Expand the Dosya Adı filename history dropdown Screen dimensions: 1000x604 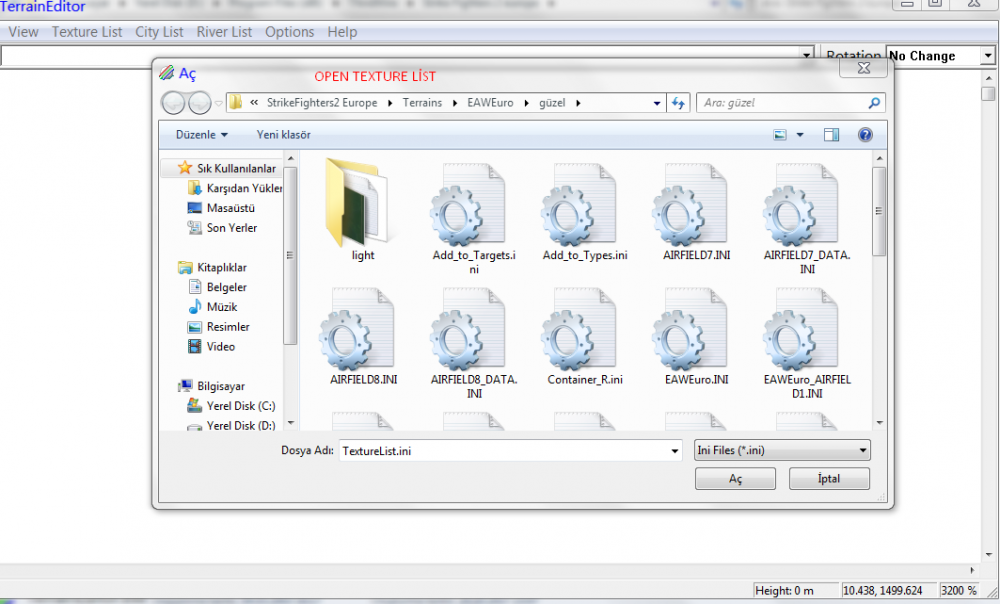[x=674, y=451]
